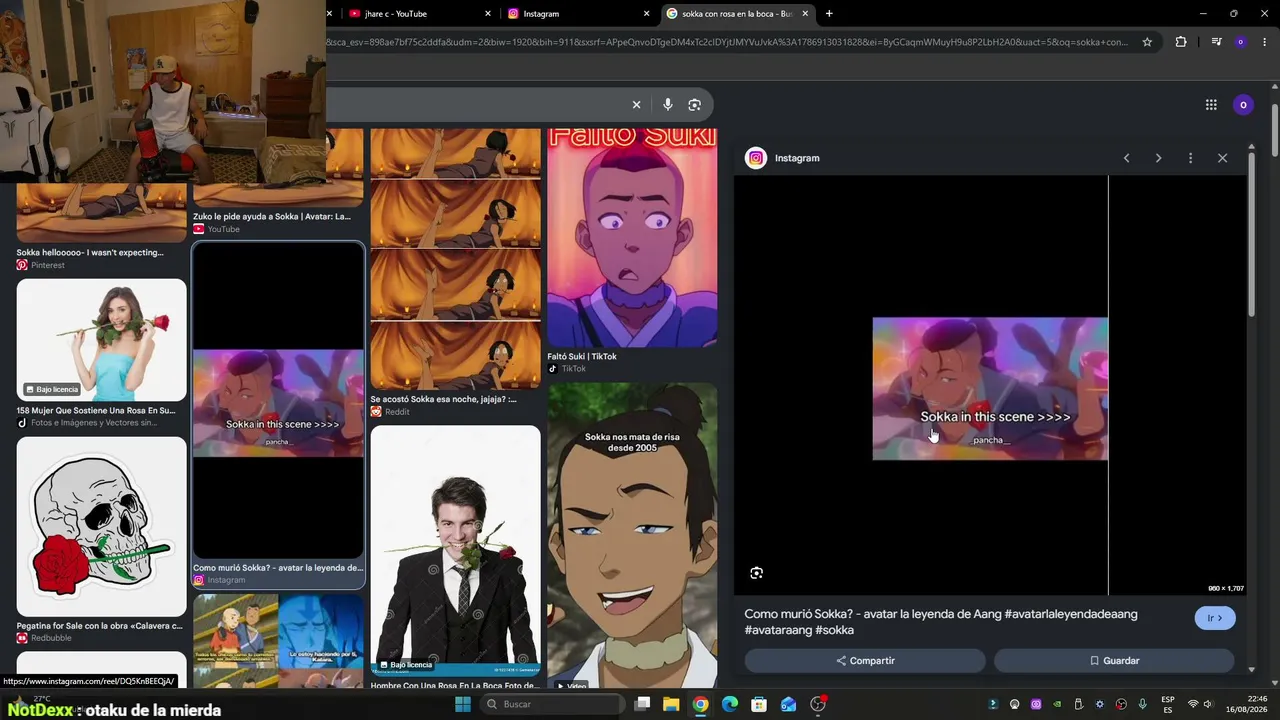Open Outlook mail from the taskbar
1280x720 pixels.
pyautogui.click(x=789, y=704)
